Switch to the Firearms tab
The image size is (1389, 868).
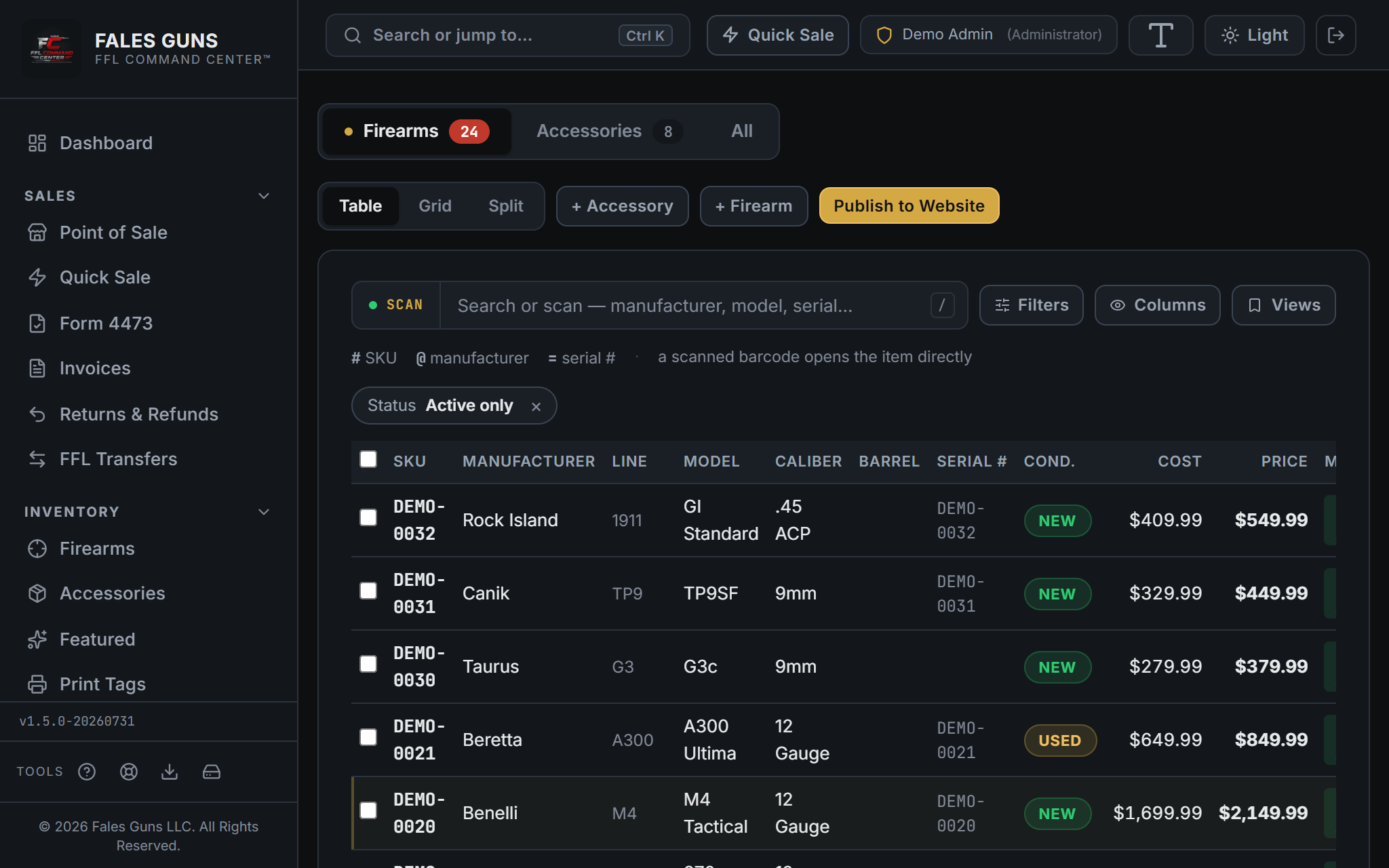click(x=416, y=132)
